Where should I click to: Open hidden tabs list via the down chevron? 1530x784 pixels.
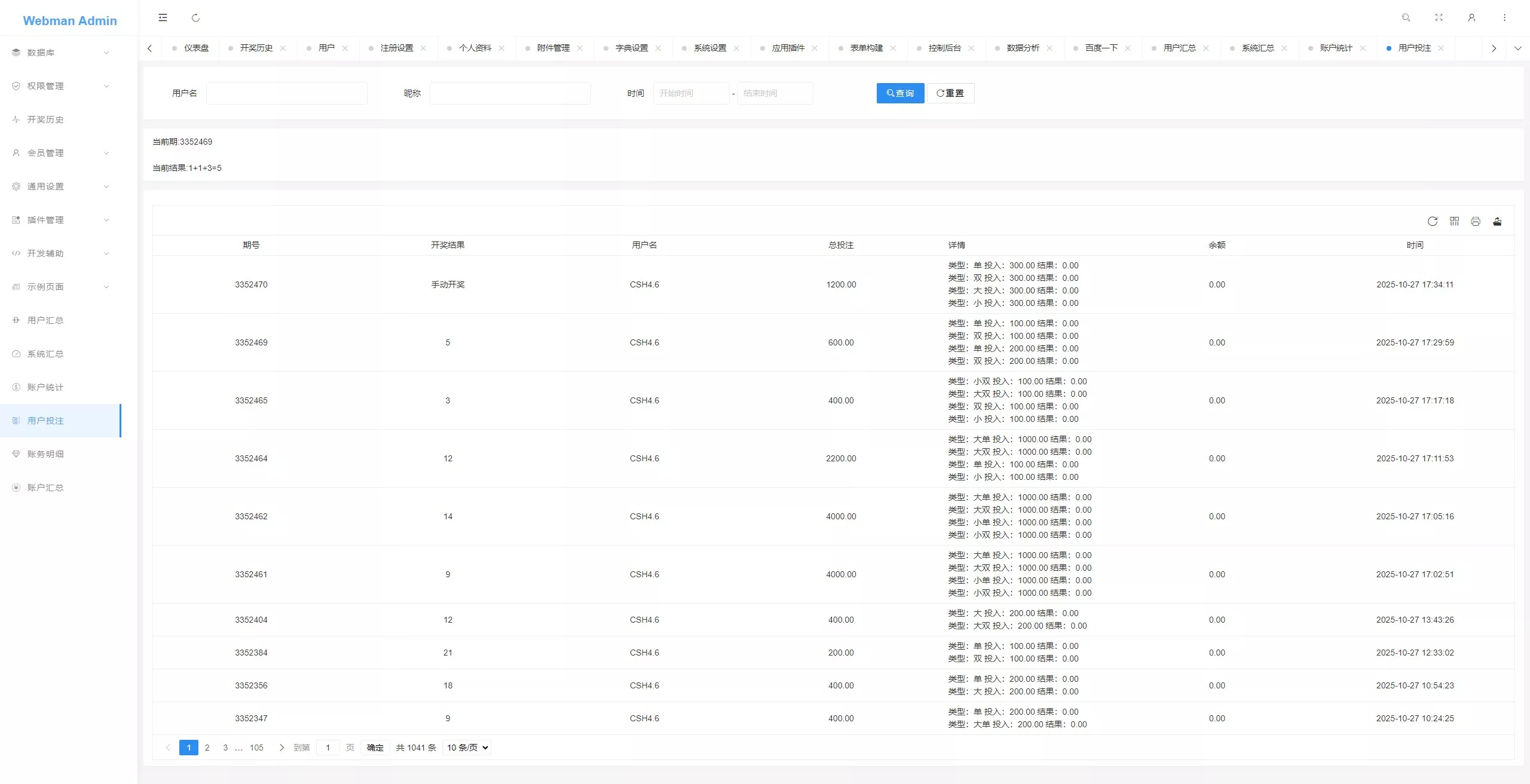(x=1517, y=48)
